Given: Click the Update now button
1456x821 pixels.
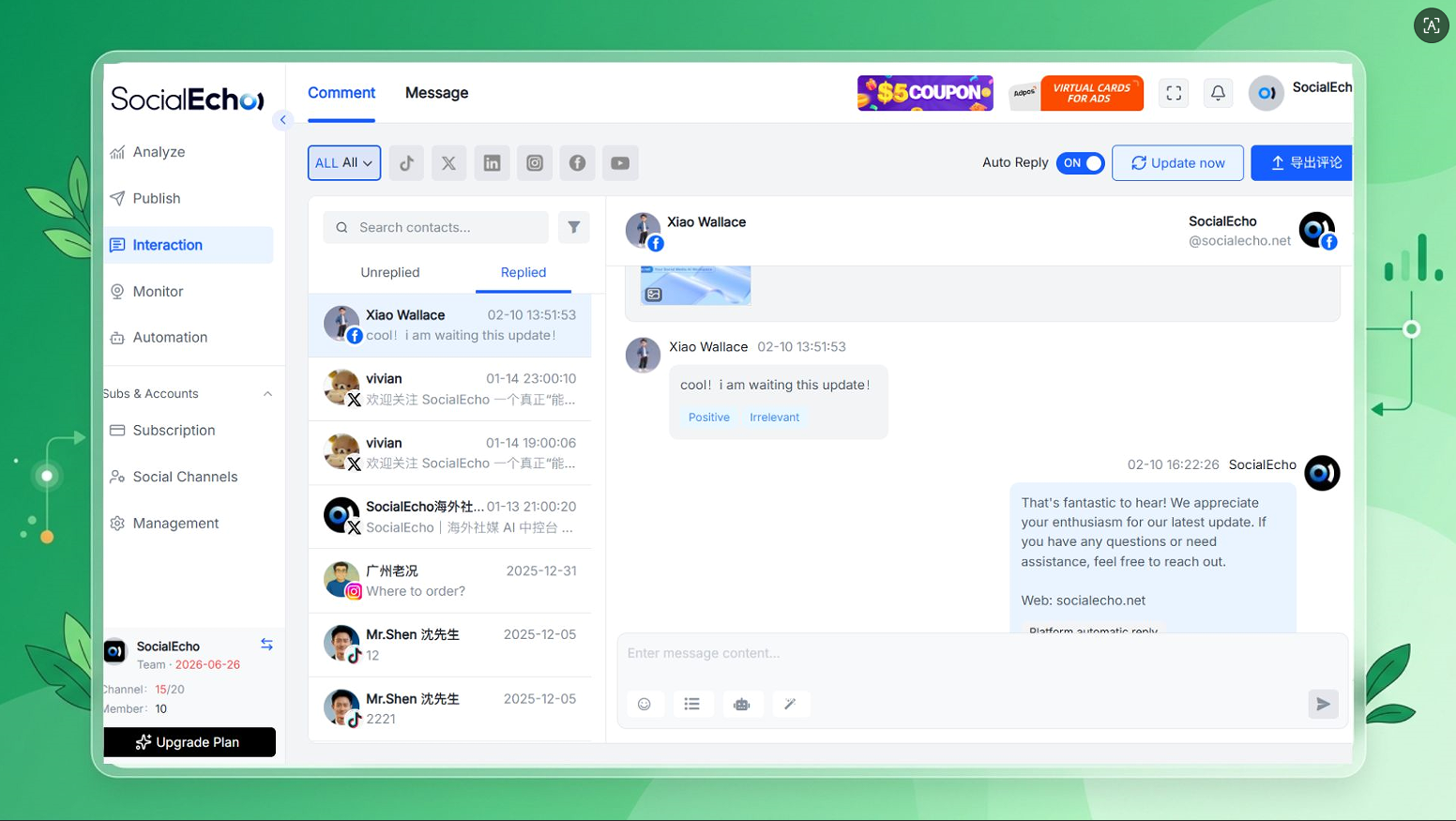Looking at the screenshot, I should coord(1177,163).
